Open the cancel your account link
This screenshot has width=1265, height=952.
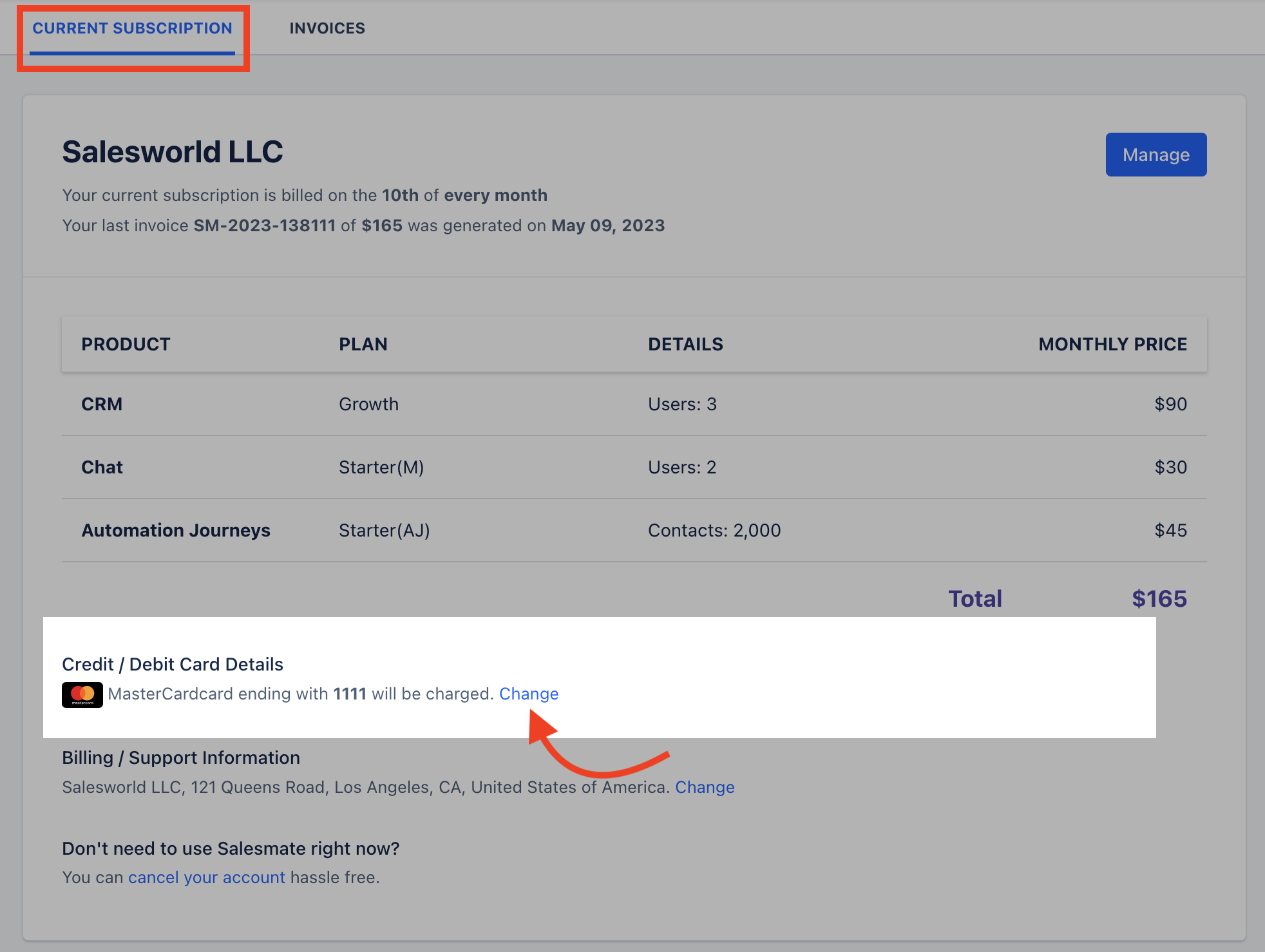207,877
